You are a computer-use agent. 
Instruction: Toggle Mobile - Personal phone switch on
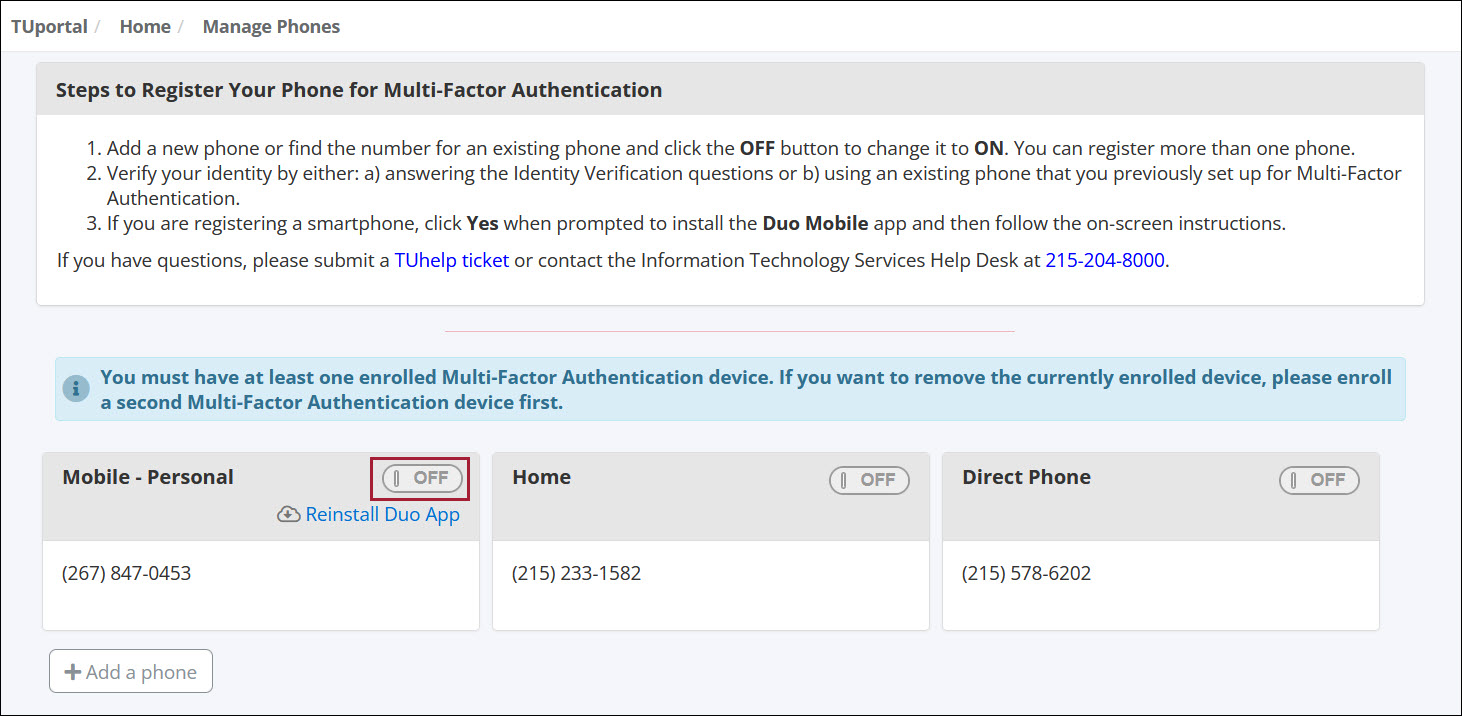tap(422, 478)
